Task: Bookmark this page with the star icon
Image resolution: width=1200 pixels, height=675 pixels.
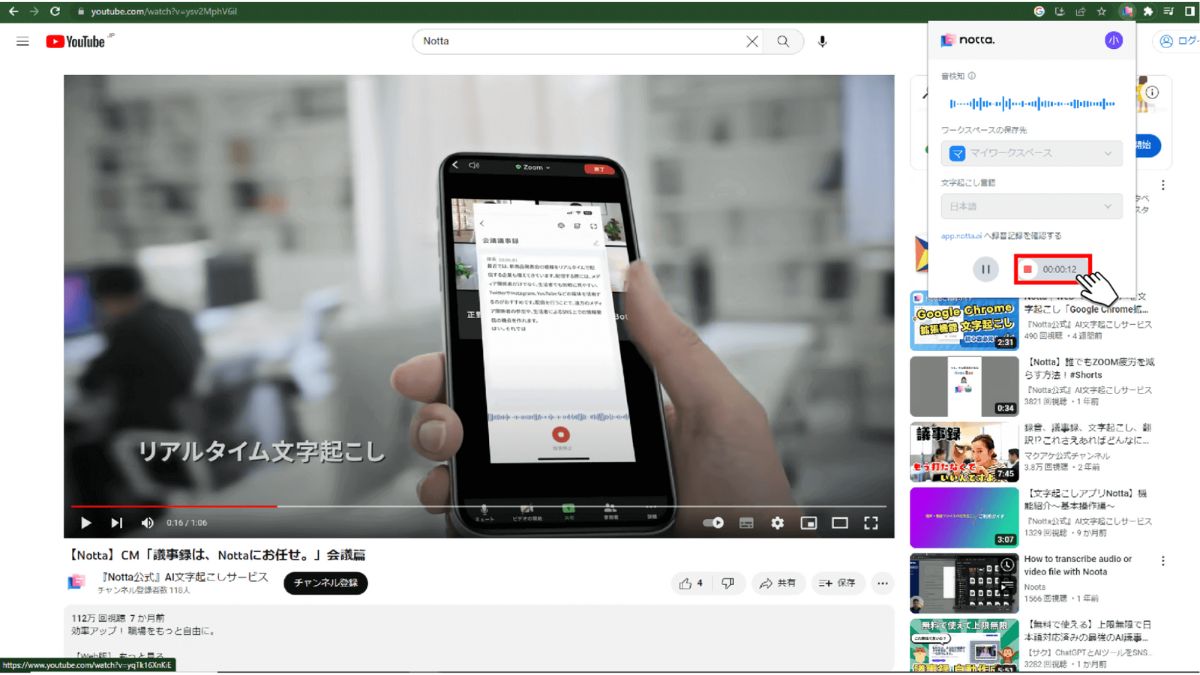Action: 1101,11
